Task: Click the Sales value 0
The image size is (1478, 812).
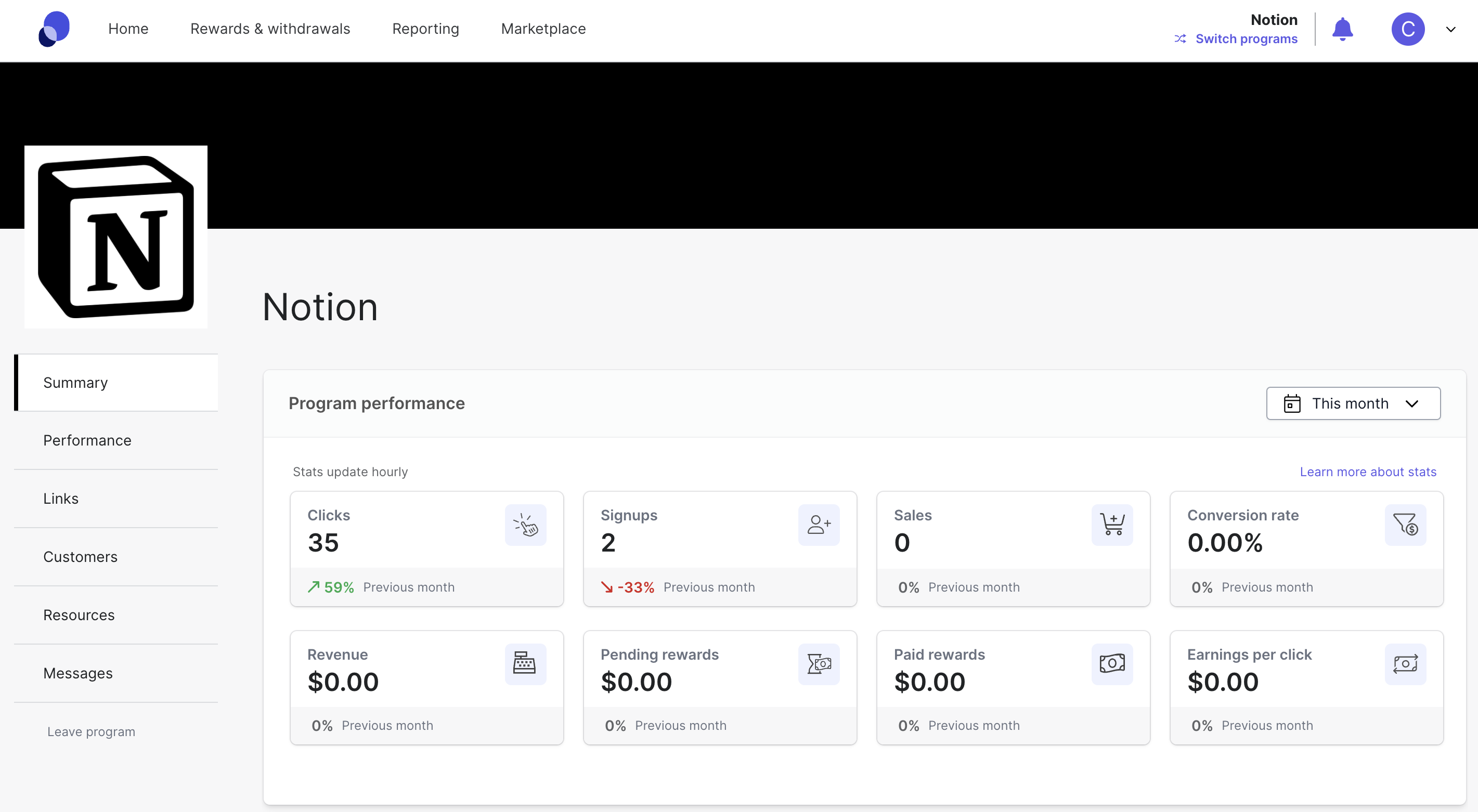Action: [x=902, y=543]
